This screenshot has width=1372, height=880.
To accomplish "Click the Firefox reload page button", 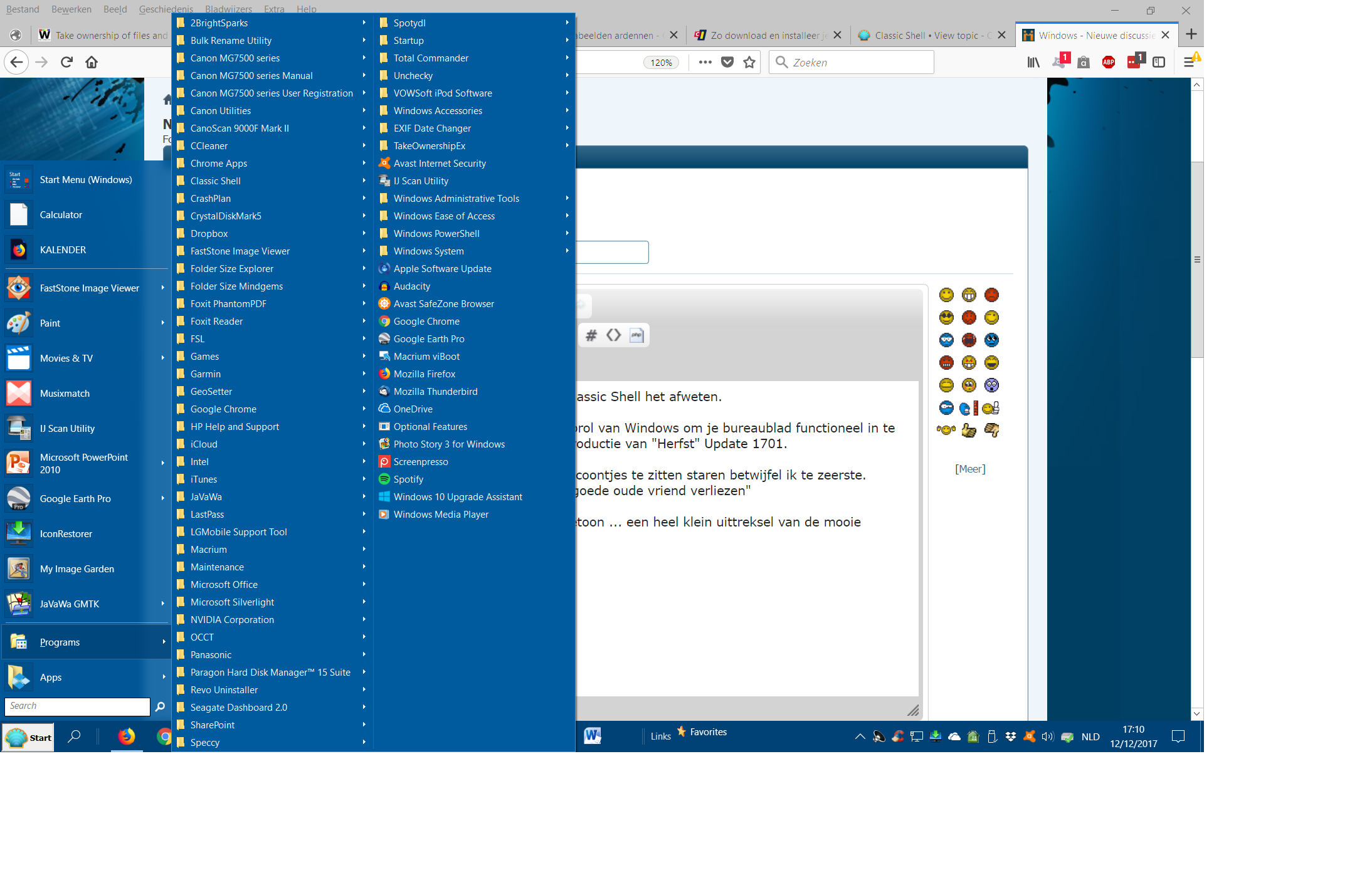I will pos(66,62).
